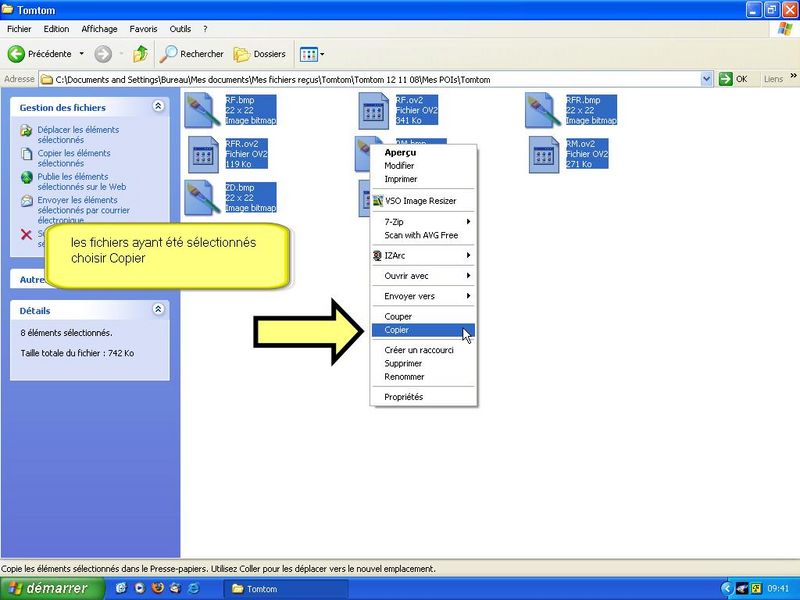The width and height of the screenshot is (800, 600).
Task: Select the RF.bmp bitmap file icon
Action: click(x=202, y=110)
